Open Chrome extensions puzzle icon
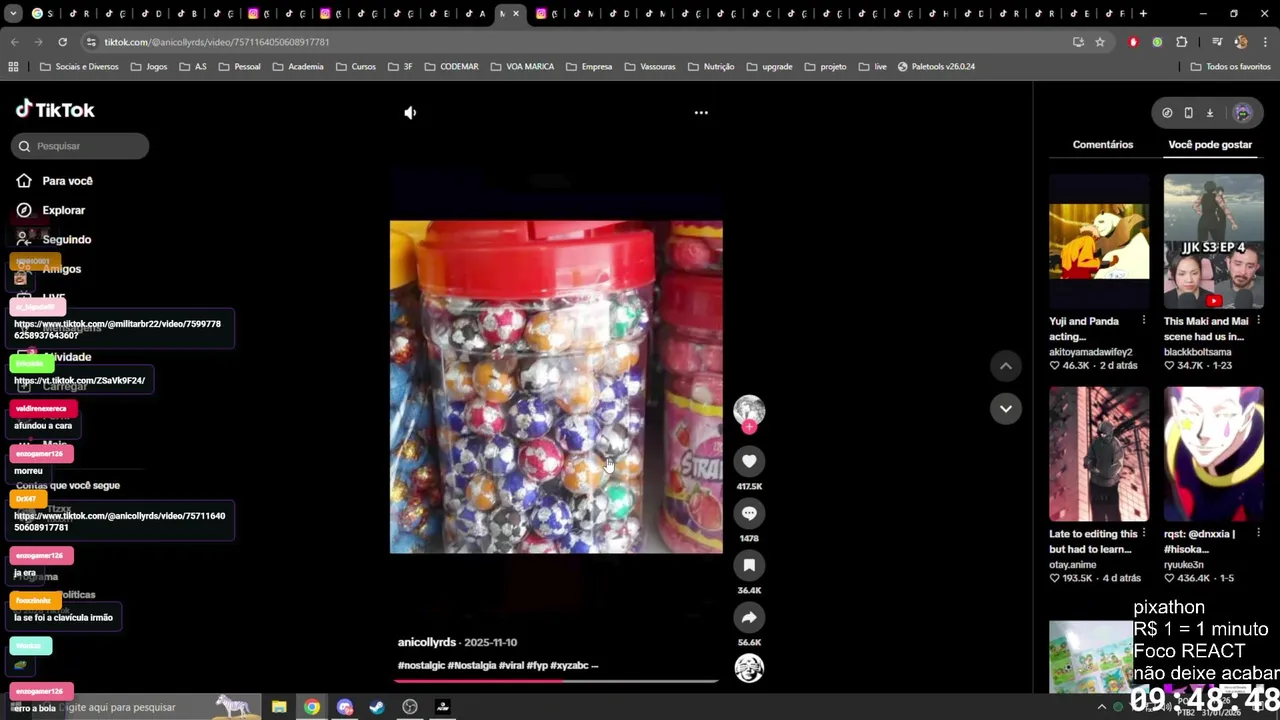The height and width of the screenshot is (720, 1280). point(1182,42)
